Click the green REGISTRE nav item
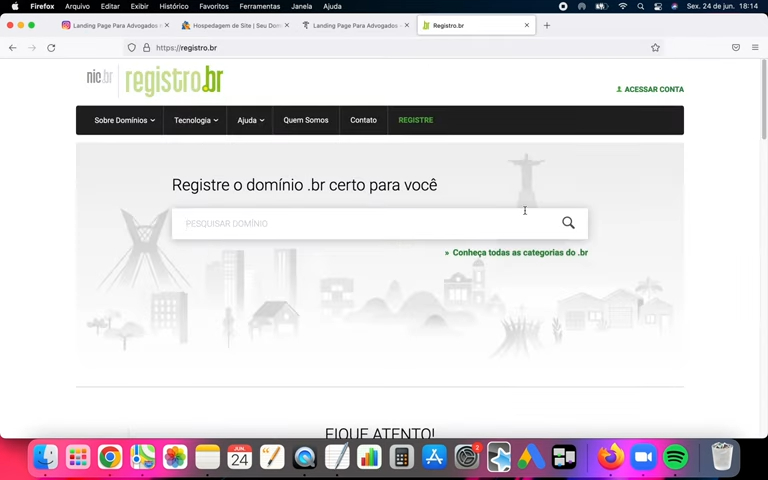 (x=415, y=120)
